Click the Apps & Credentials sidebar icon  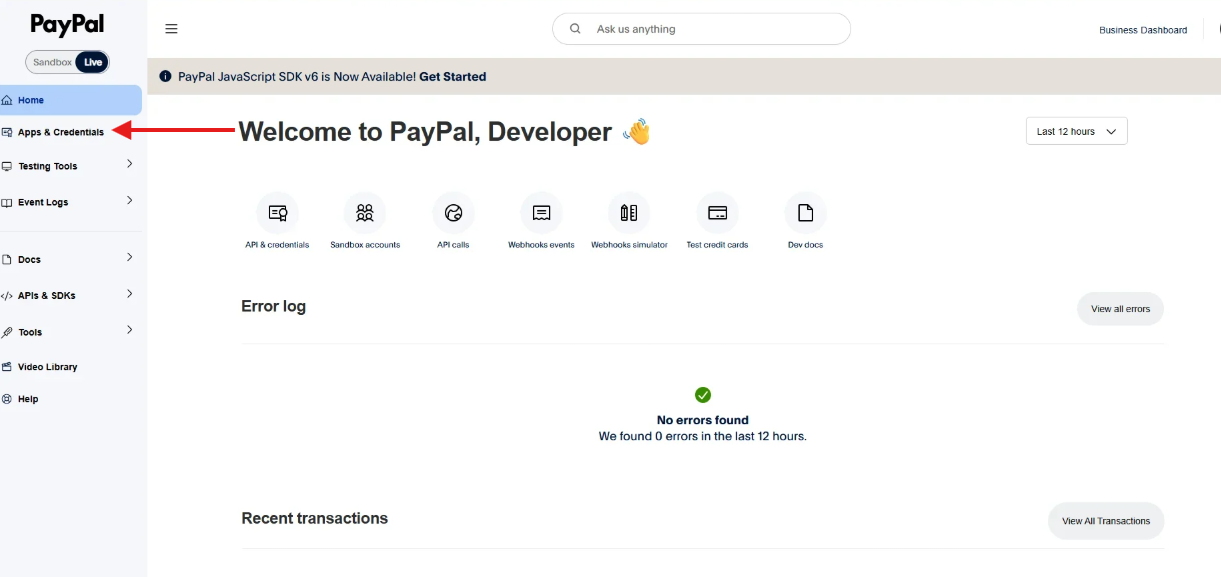tap(7, 132)
